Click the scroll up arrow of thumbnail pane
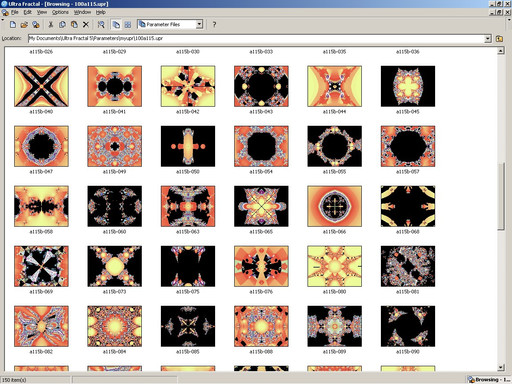 coord(501,51)
